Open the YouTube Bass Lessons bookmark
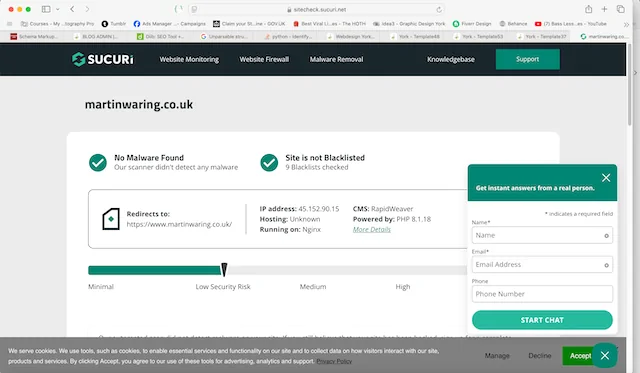Image resolution: width=640 pixels, height=373 pixels. [x=570, y=24]
